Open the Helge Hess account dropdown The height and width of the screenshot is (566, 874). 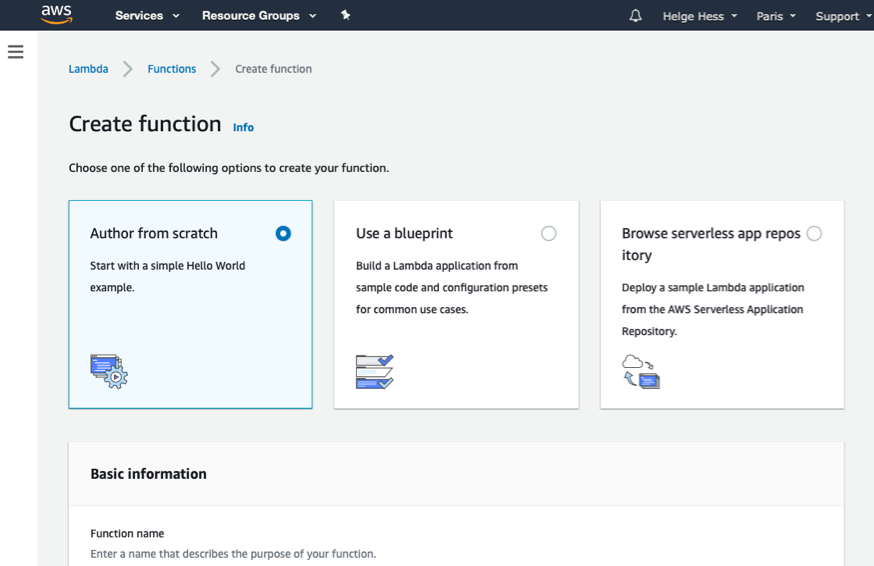click(700, 16)
